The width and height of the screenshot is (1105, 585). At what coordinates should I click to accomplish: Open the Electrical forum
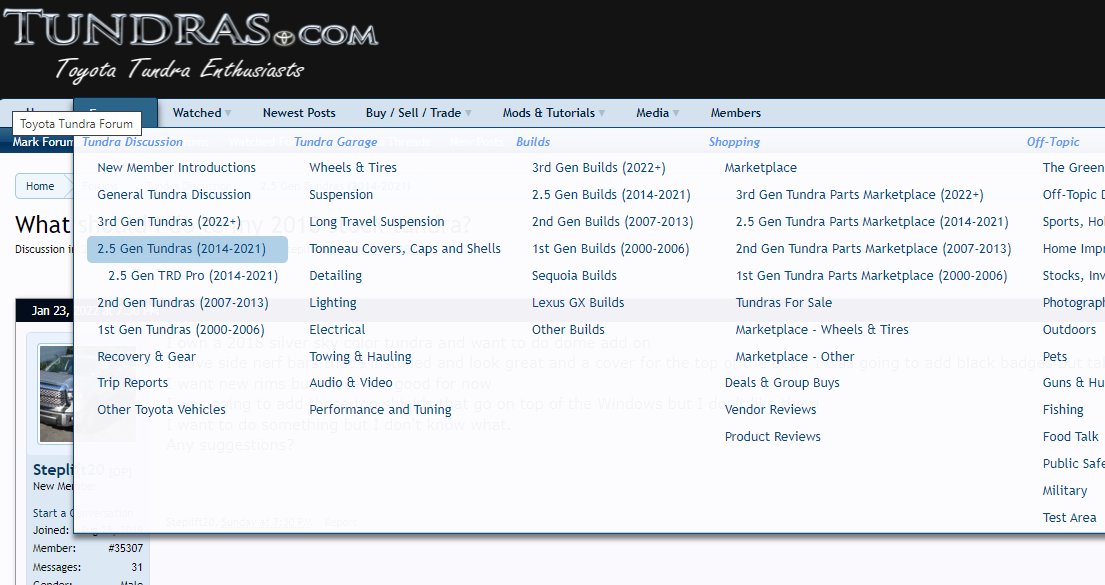[337, 329]
